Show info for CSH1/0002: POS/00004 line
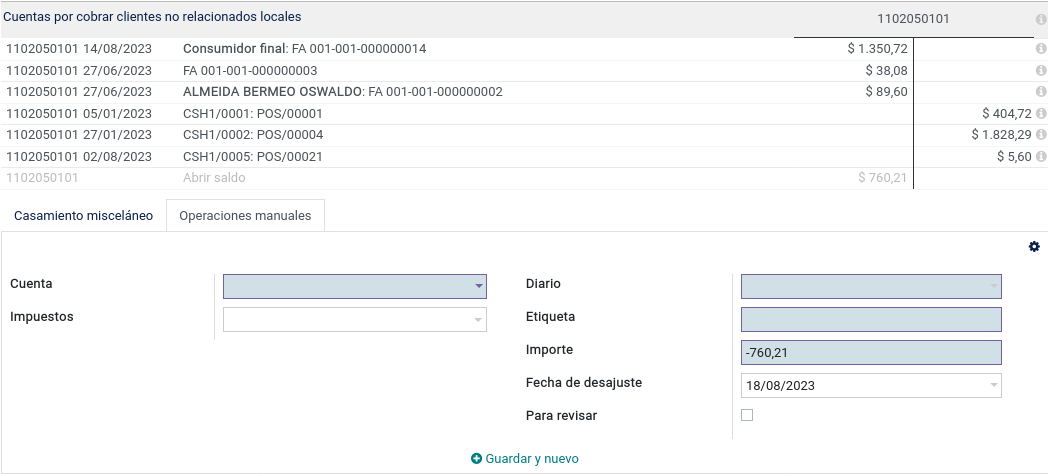This screenshot has height=474, width=1048. pyautogui.click(x=1041, y=135)
